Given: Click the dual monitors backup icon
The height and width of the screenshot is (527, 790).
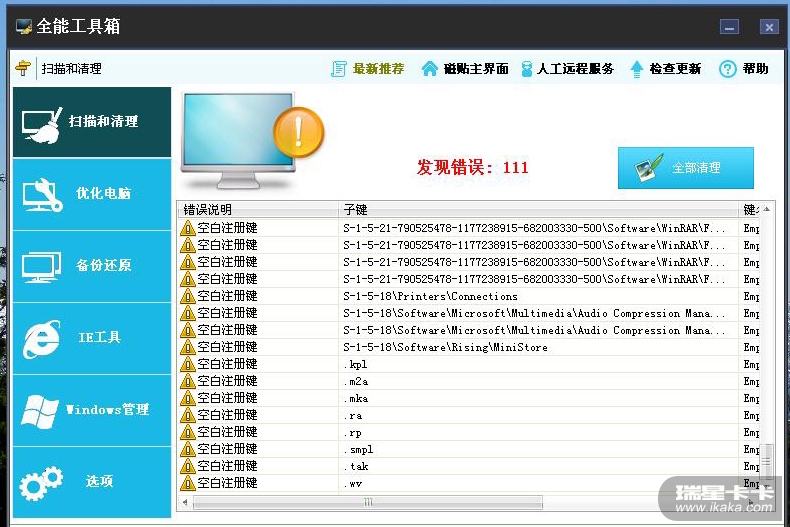Looking at the screenshot, I should tap(41, 267).
